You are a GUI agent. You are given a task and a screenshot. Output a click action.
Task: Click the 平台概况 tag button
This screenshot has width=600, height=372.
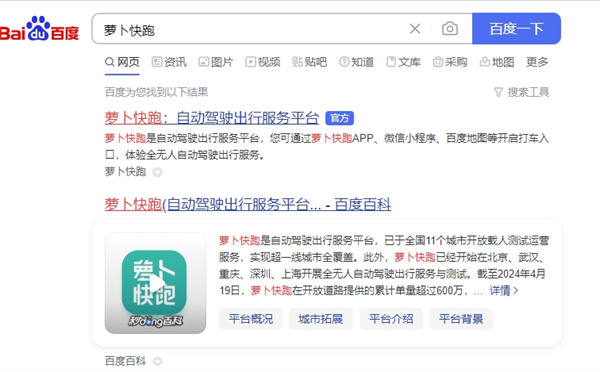[x=251, y=319]
